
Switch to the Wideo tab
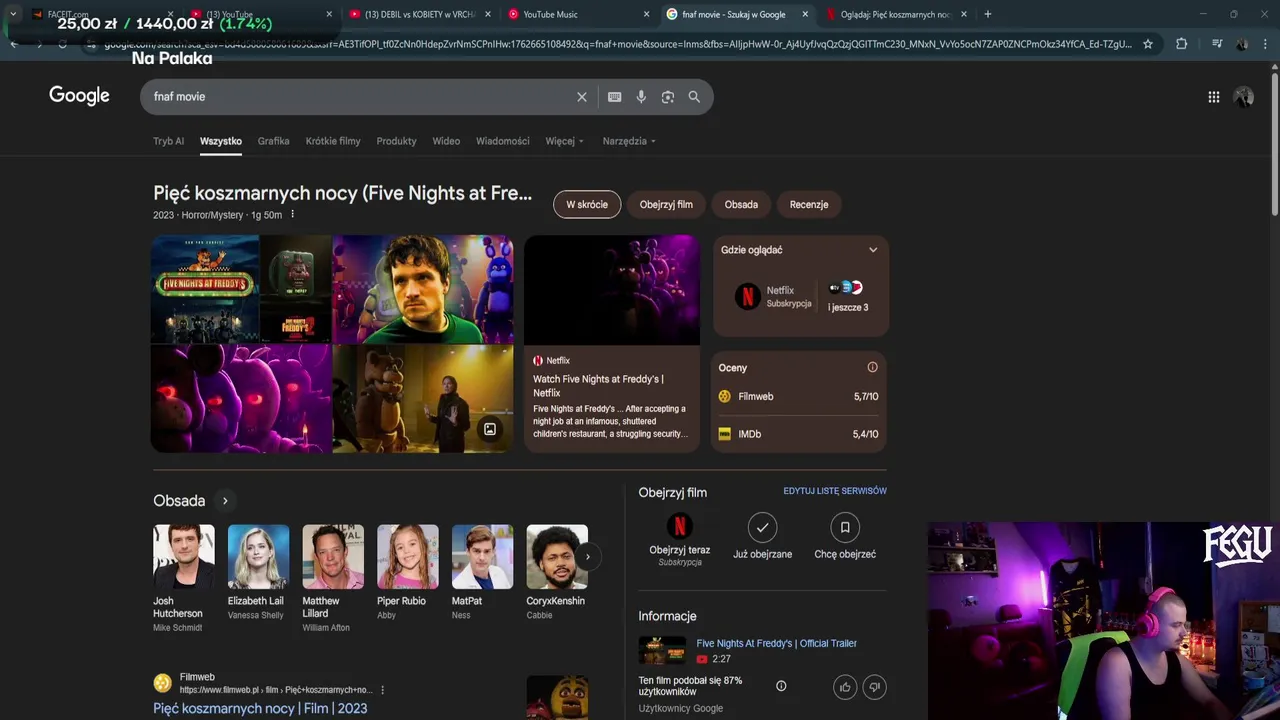tap(446, 141)
